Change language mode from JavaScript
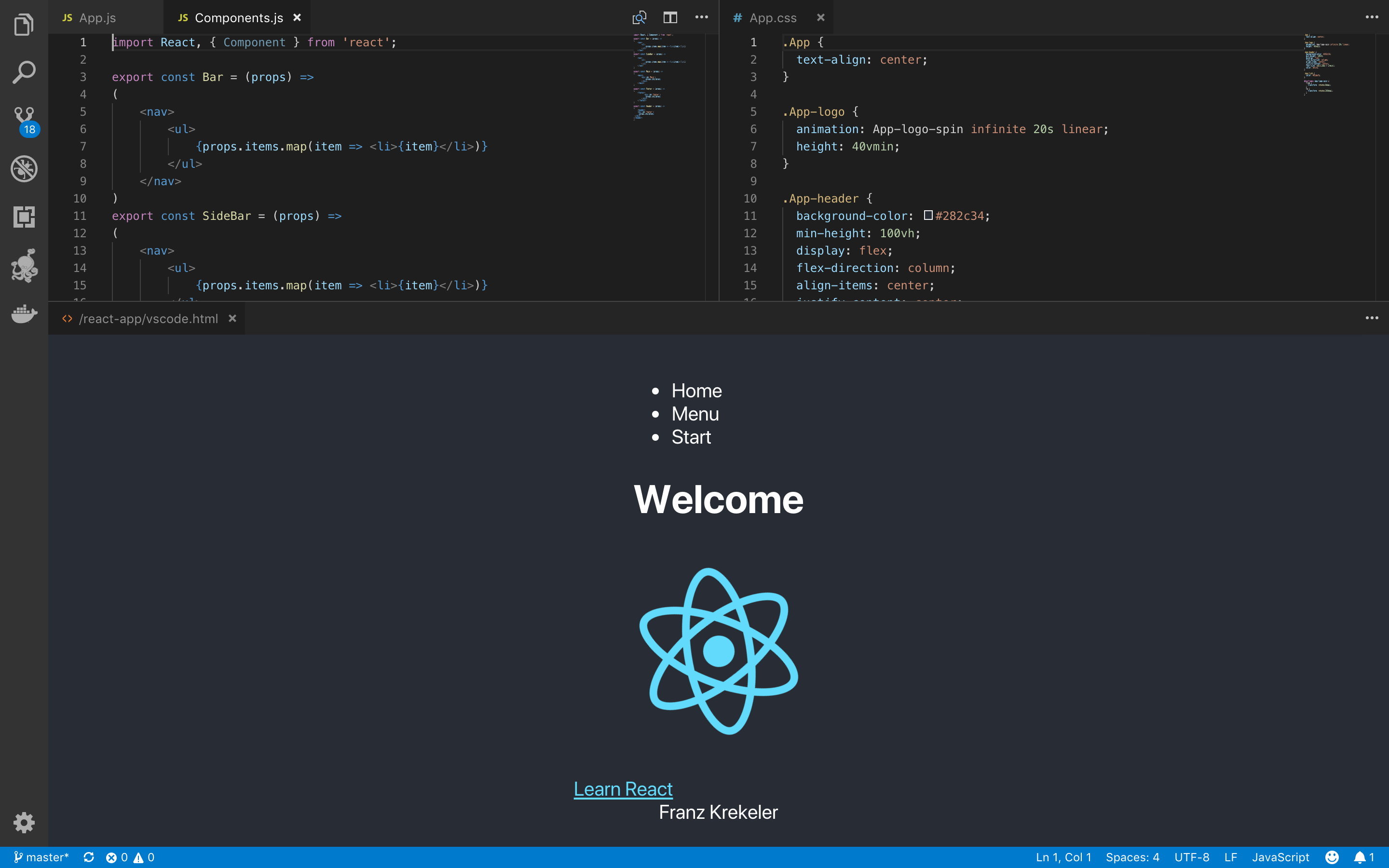 click(x=1280, y=857)
